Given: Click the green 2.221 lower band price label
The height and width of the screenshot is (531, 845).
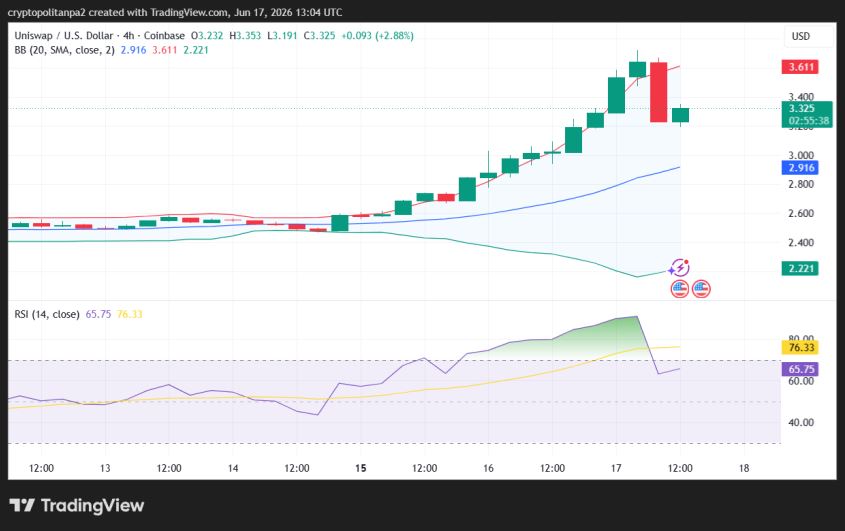Looking at the screenshot, I should point(800,268).
